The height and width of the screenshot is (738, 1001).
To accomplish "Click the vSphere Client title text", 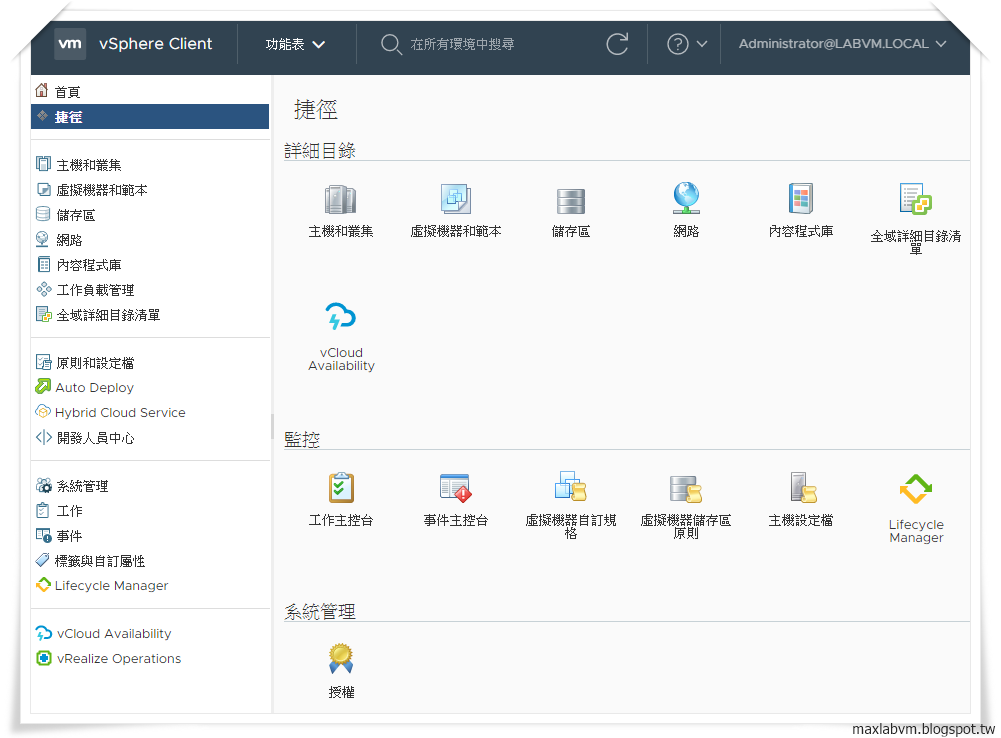I will [x=155, y=43].
